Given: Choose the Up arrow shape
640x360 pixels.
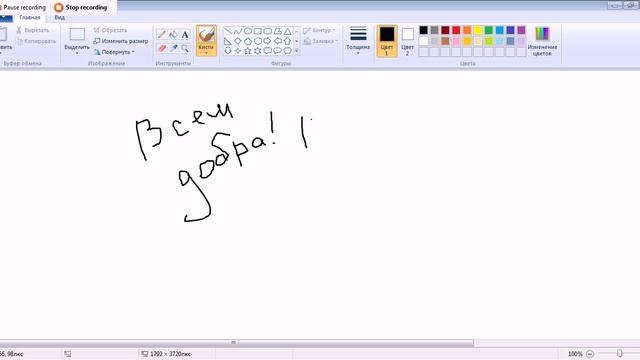Looking at the screenshot, I should tap(288, 41).
